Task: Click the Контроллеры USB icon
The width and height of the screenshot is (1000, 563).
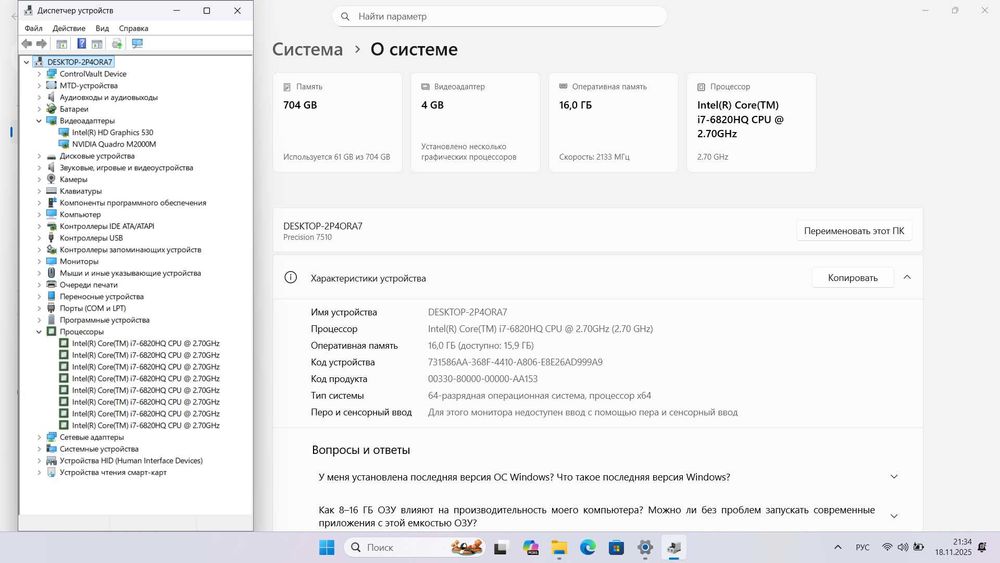Action: pos(52,238)
